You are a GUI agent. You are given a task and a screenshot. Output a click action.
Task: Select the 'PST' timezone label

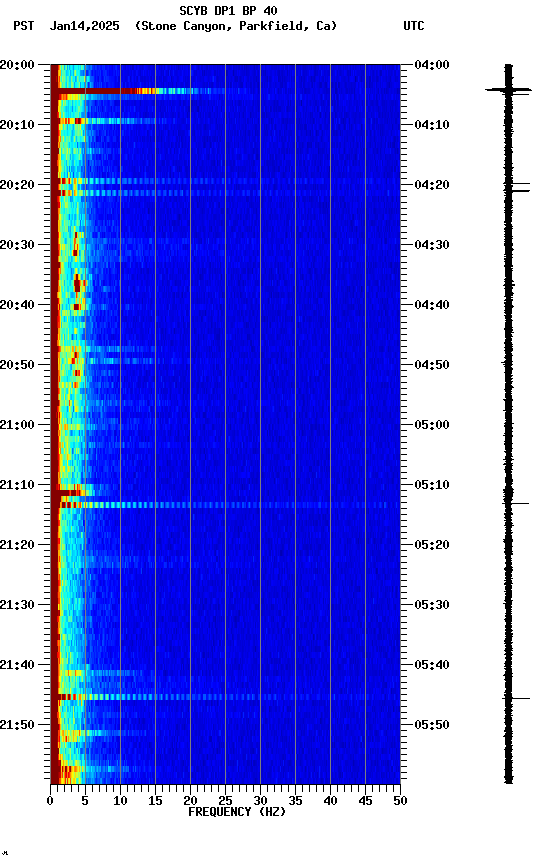[x=24, y=26]
